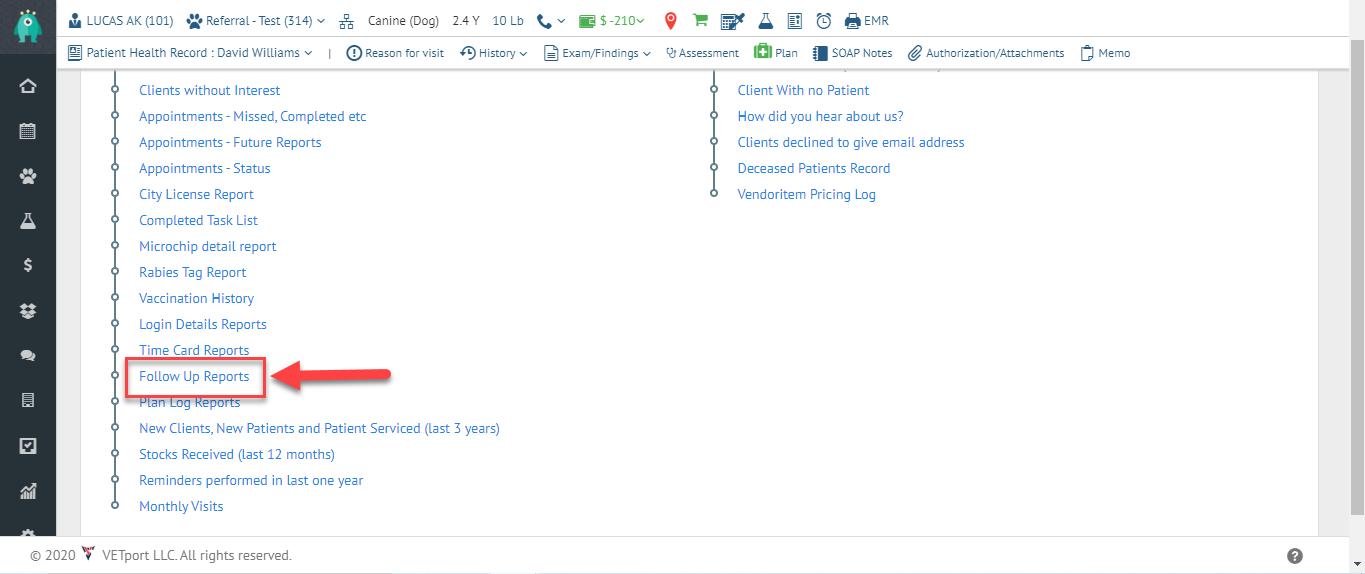
Task: Open Clients declined to give email address
Action: pyautogui.click(x=851, y=142)
